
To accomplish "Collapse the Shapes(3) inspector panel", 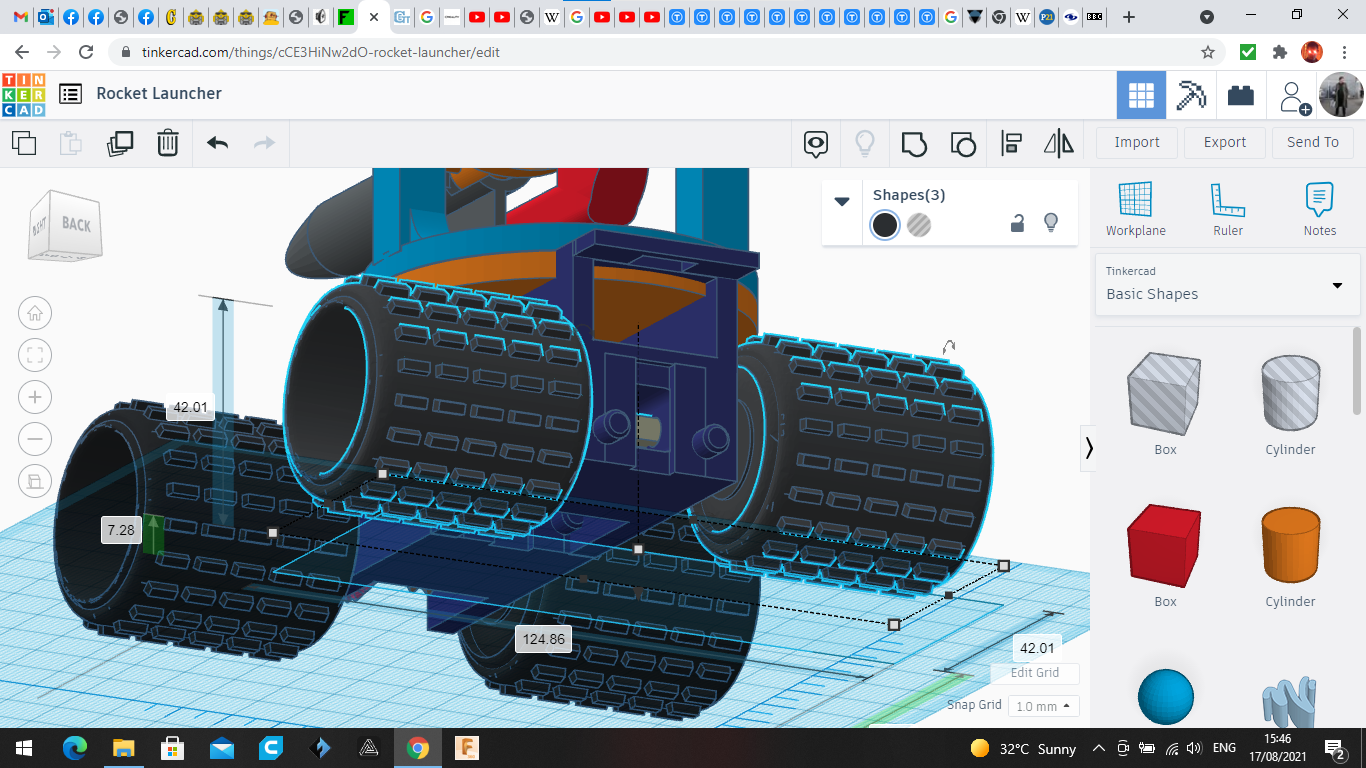I will click(842, 201).
